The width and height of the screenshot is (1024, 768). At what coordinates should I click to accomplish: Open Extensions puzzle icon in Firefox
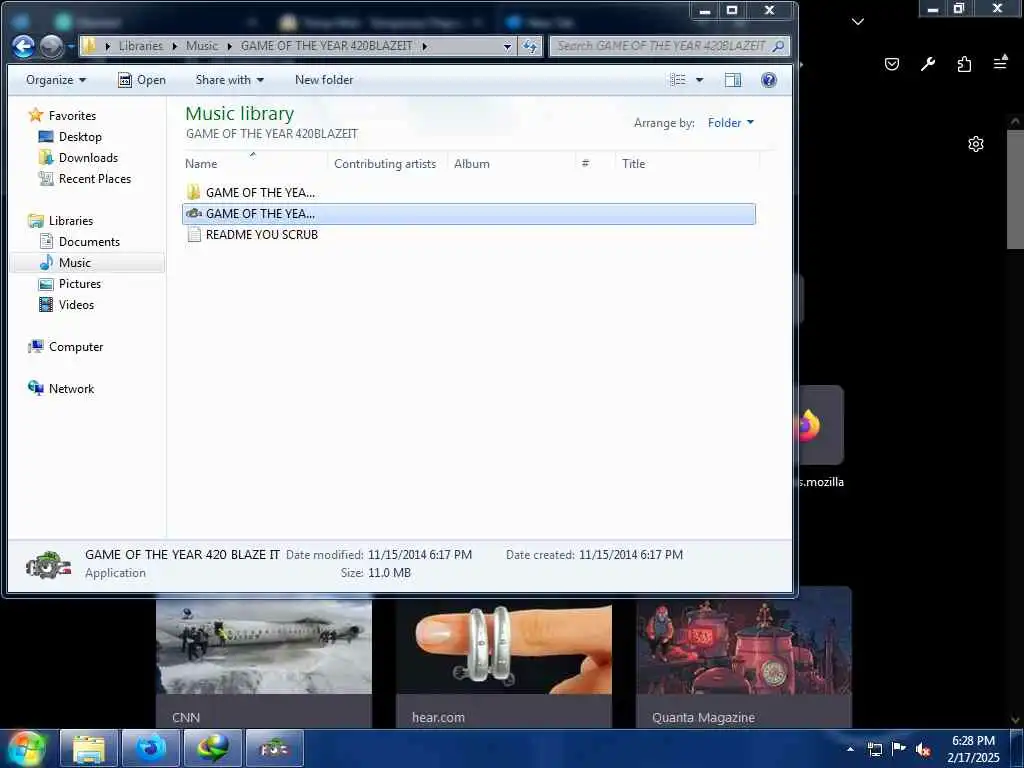[964, 63]
